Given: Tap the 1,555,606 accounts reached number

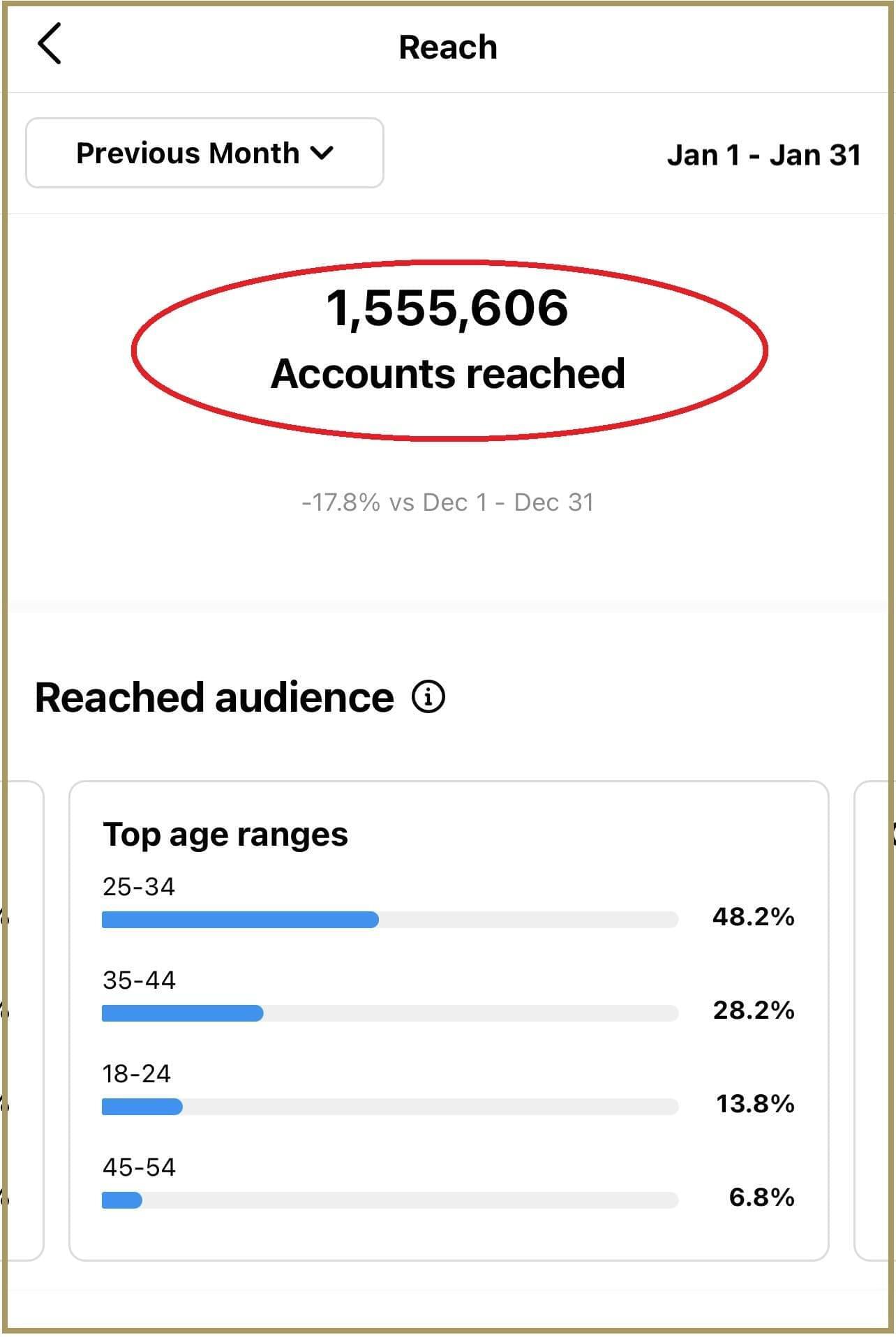Looking at the screenshot, I should (x=447, y=308).
